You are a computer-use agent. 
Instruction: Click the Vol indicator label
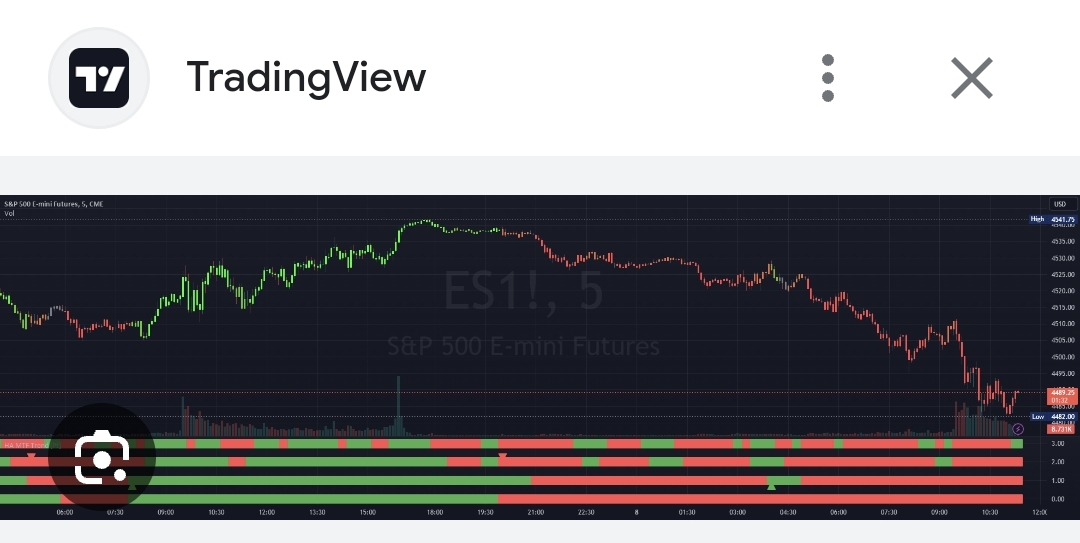point(9,213)
